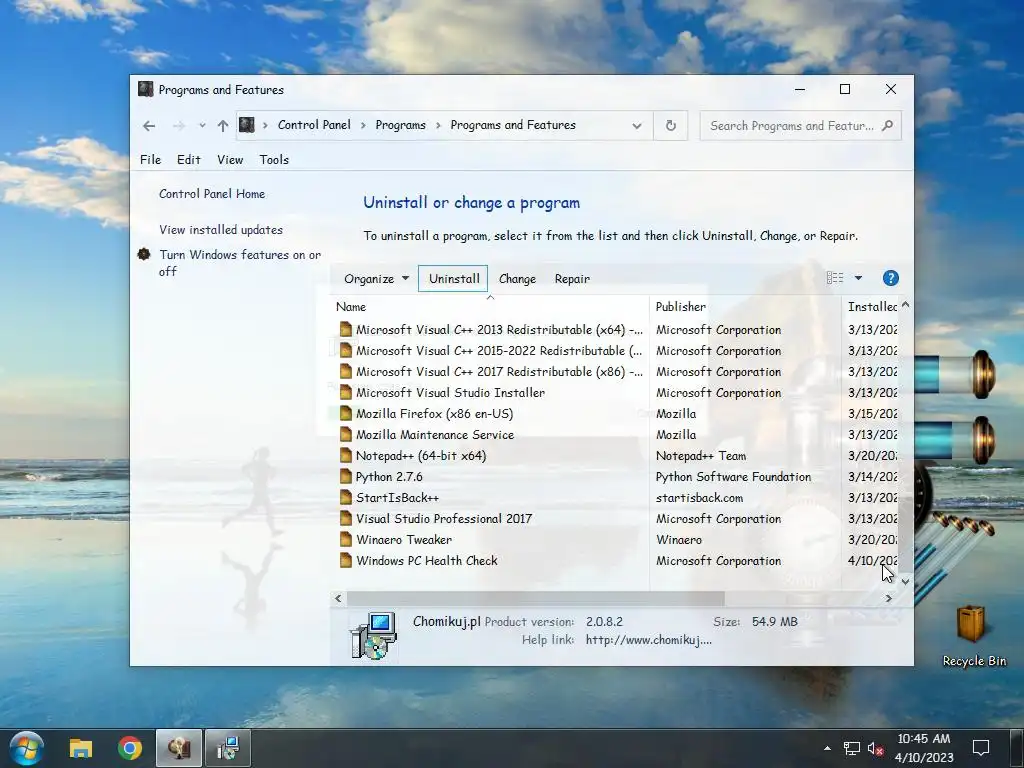The width and height of the screenshot is (1024, 768).
Task: Open File Explorer from the taskbar
Action: 81,748
